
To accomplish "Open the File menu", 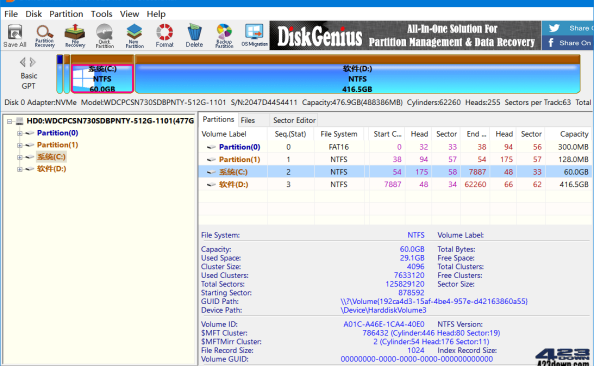I will [11, 14].
